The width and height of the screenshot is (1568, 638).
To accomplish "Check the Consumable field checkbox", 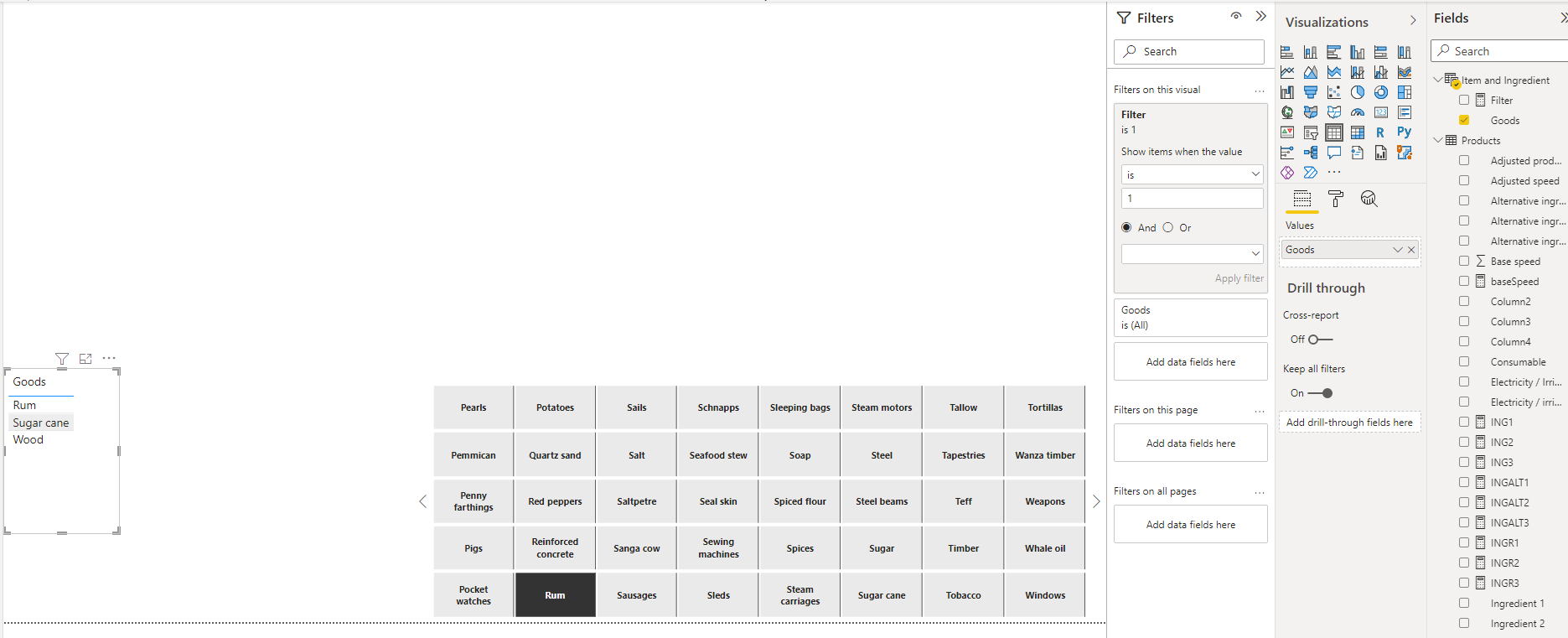I will (1464, 362).
